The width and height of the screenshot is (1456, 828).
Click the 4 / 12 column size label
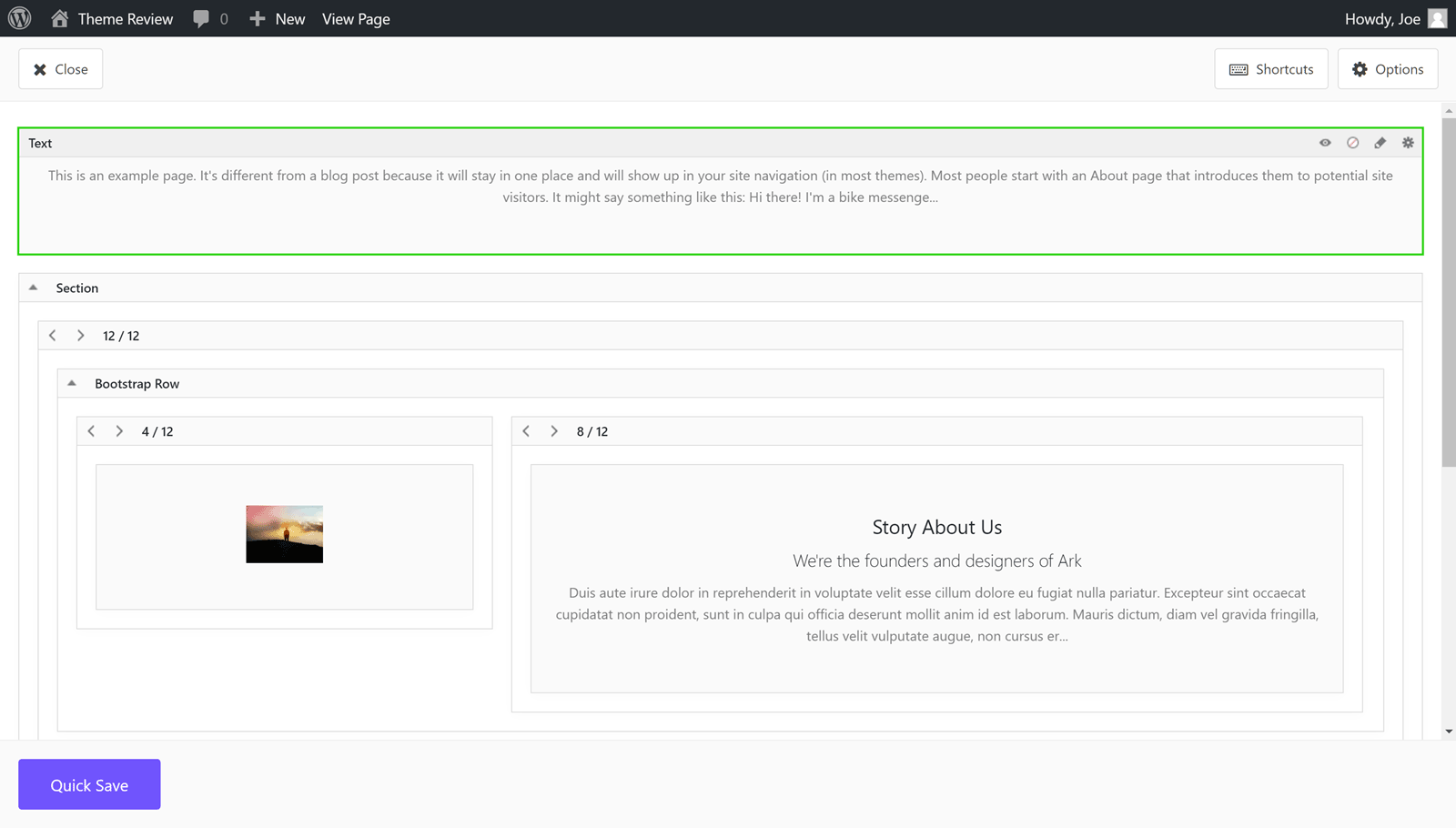[157, 431]
